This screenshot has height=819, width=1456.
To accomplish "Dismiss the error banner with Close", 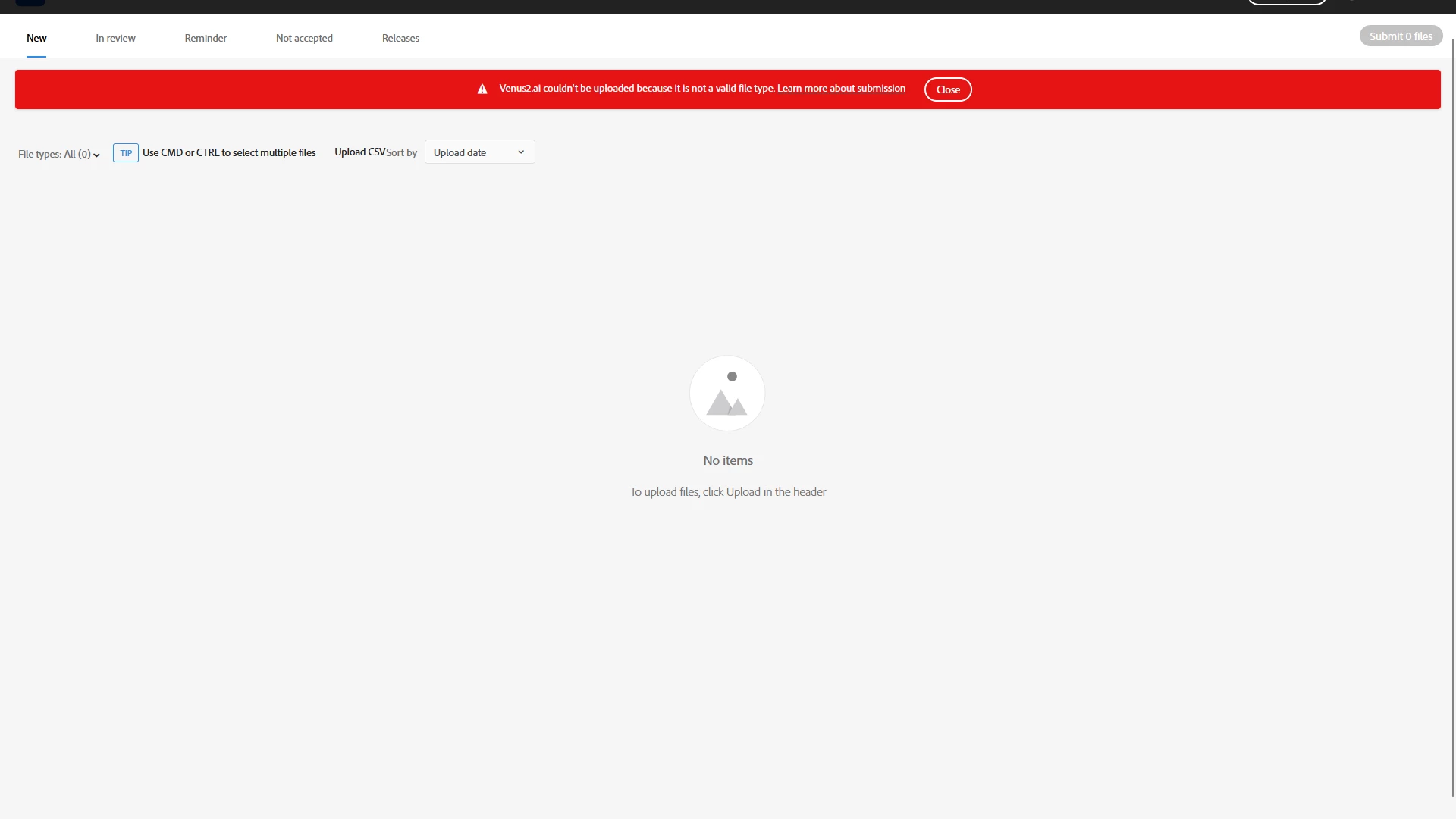I will point(948,89).
